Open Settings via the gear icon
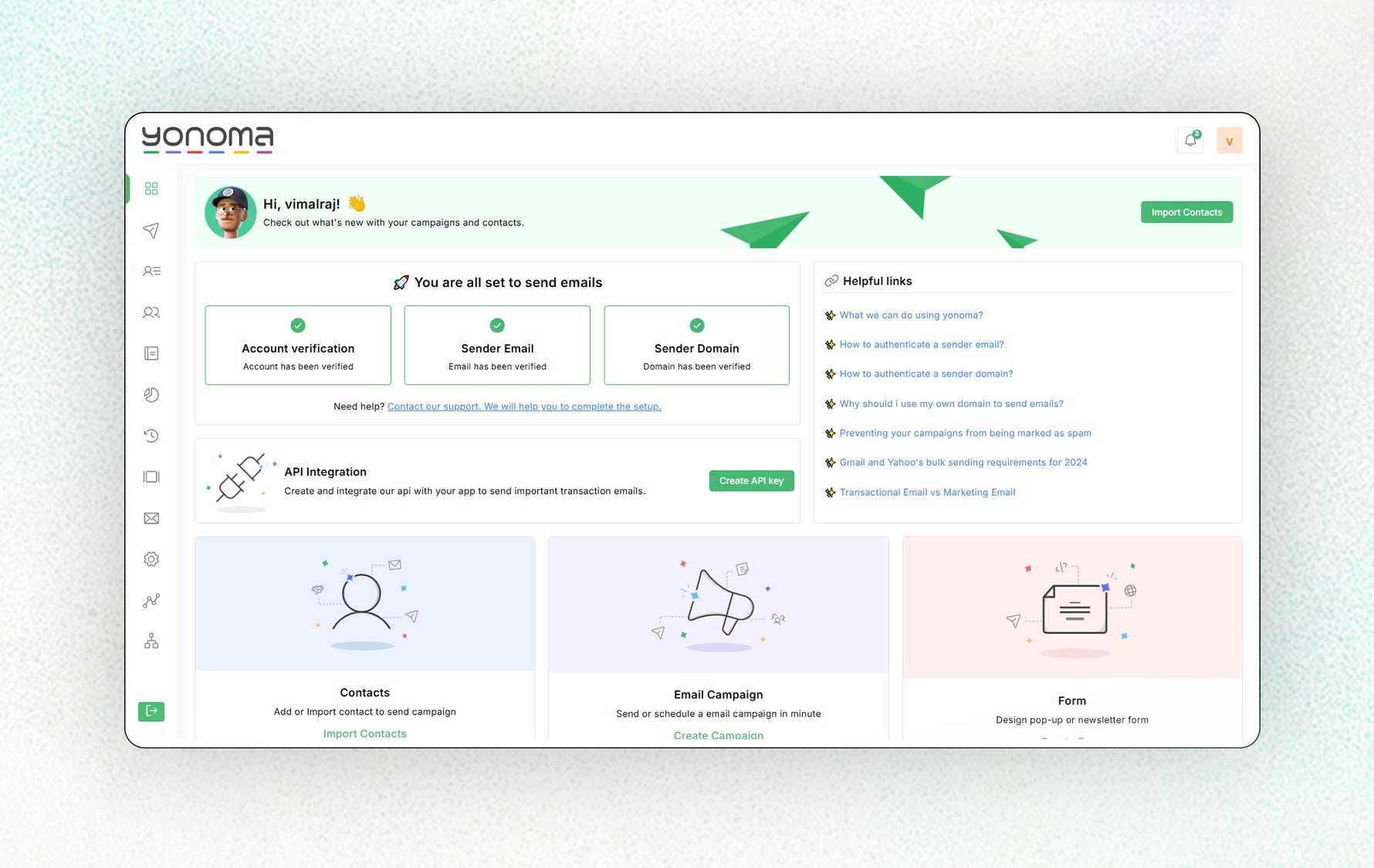 (151, 559)
